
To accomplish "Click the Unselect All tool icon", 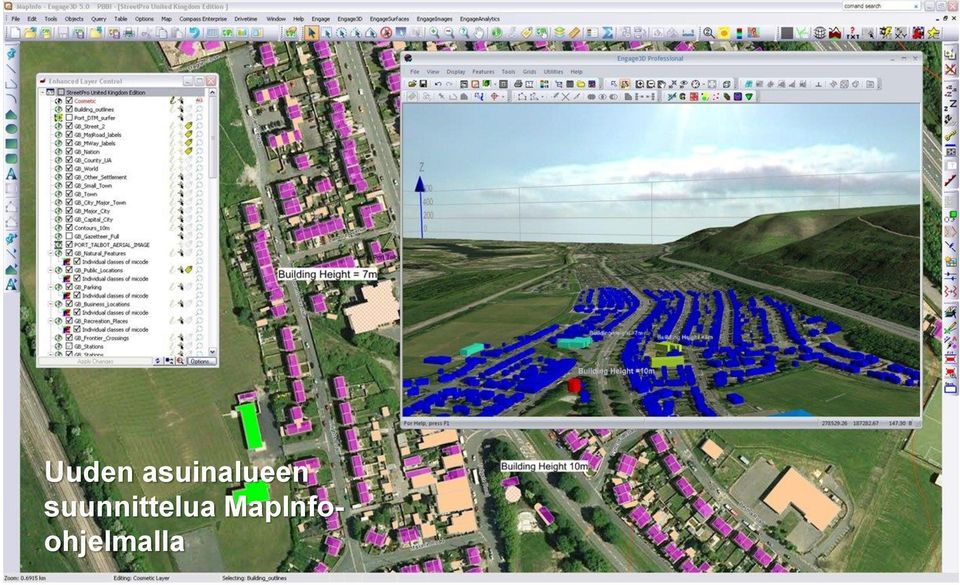I will click(x=386, y=33).
